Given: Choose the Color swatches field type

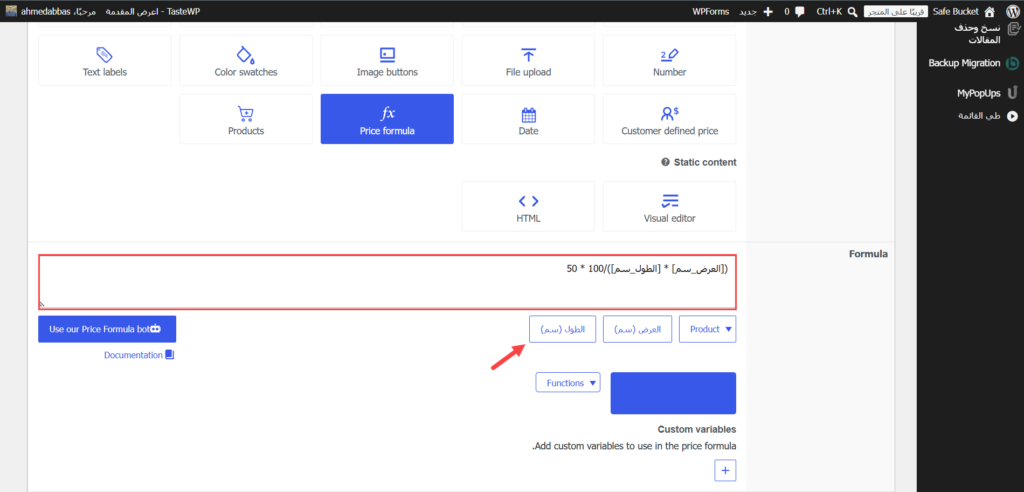Looking at the screenshot, I should (246, 60).
